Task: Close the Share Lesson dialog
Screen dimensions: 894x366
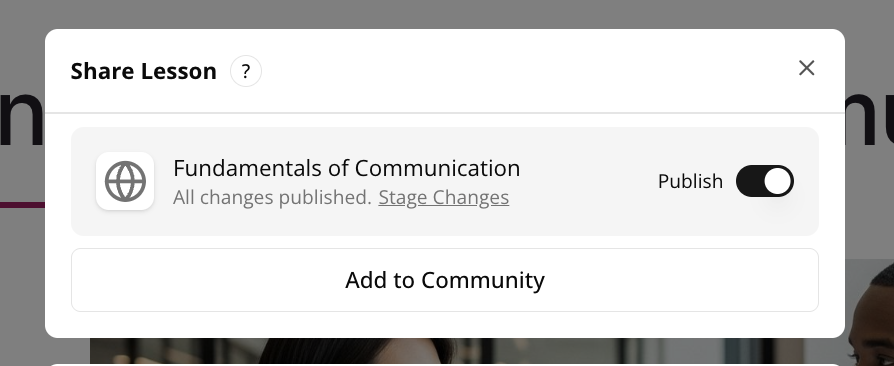Action: [806, 68]
